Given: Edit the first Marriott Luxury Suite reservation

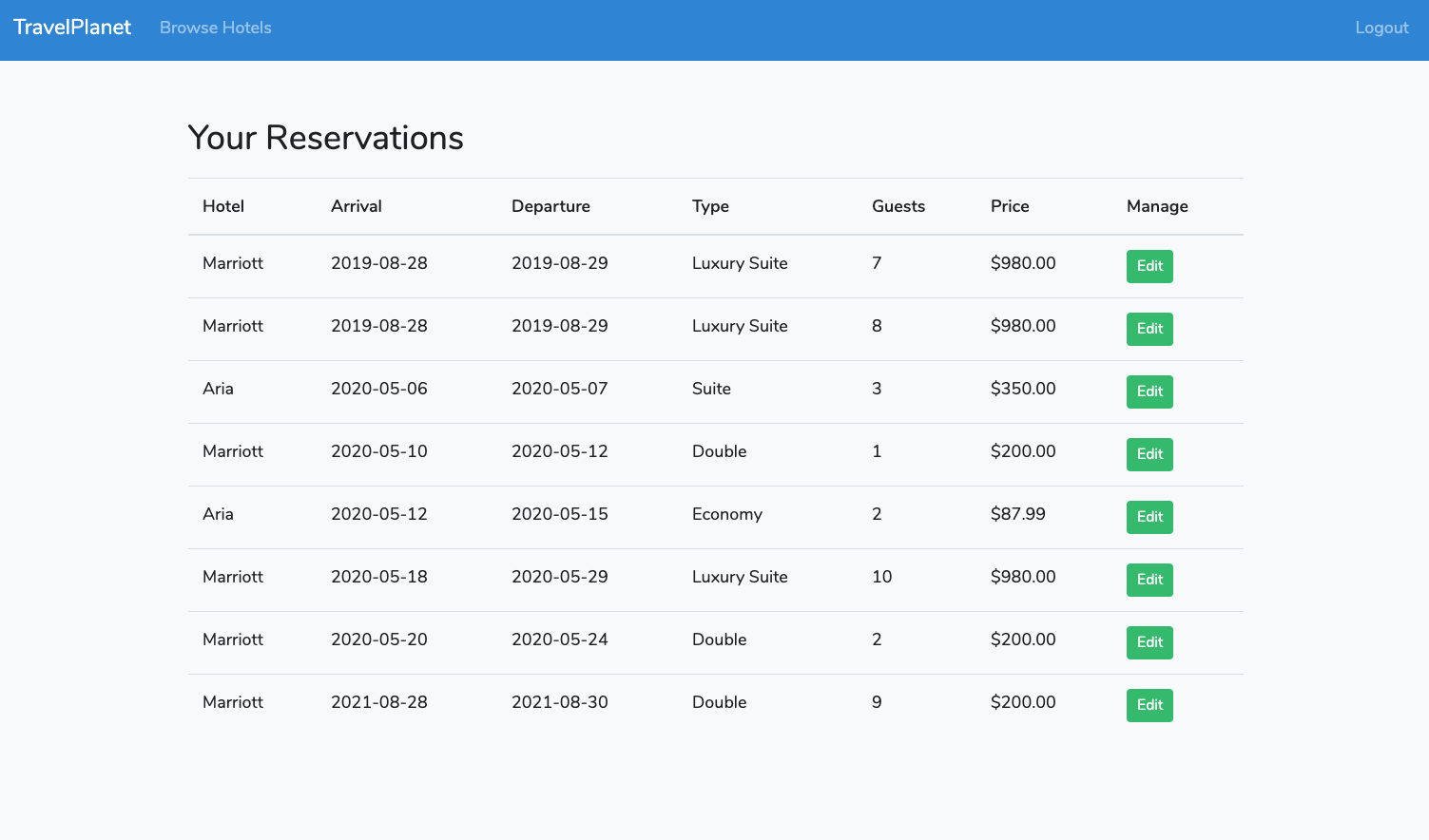Looking at the screenshot, I should tap(1149, 266).
